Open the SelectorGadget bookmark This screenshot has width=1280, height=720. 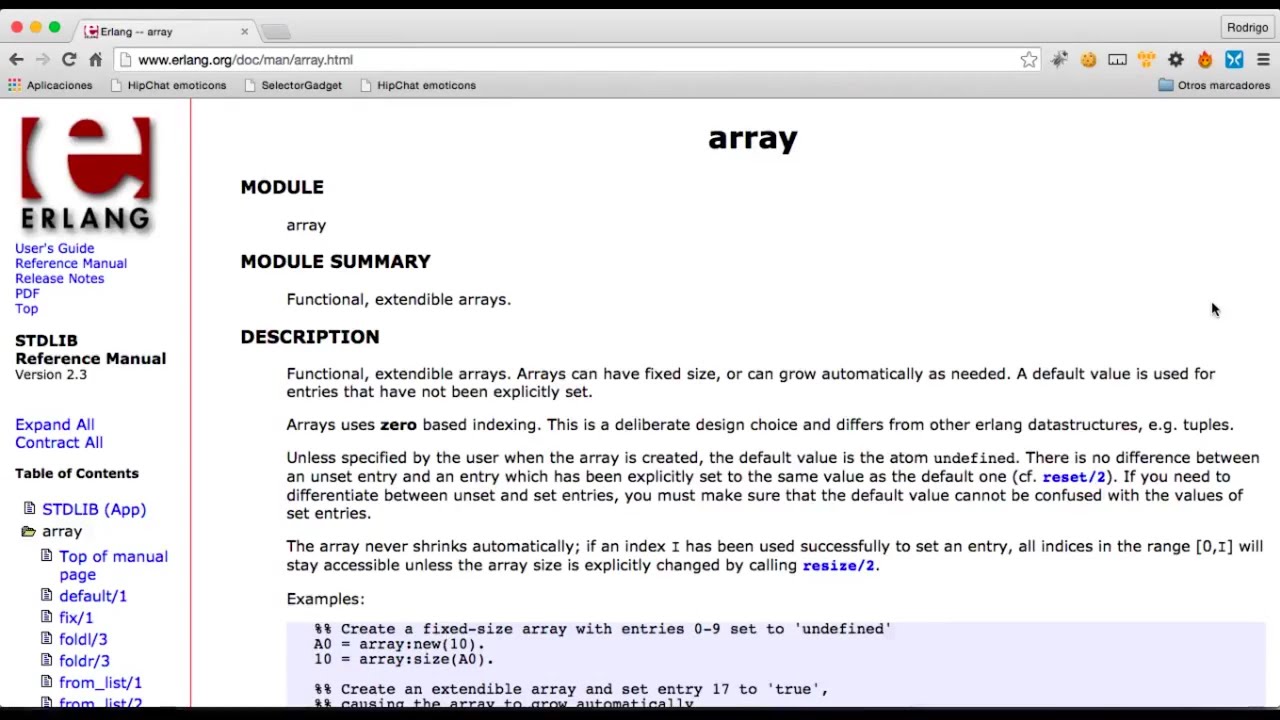tap(293, 85)
